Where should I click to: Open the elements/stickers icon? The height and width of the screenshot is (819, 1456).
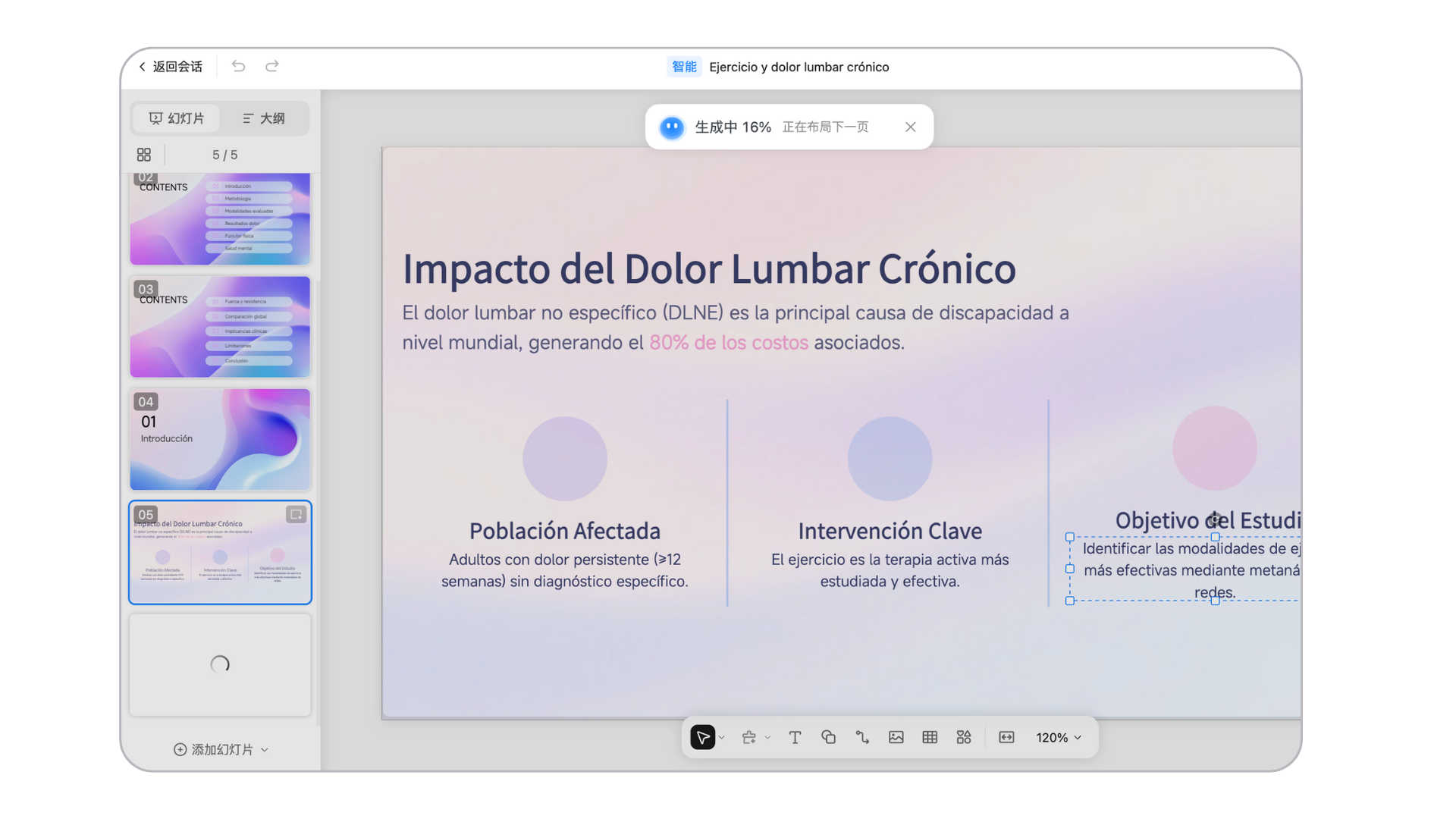(964, 737)
